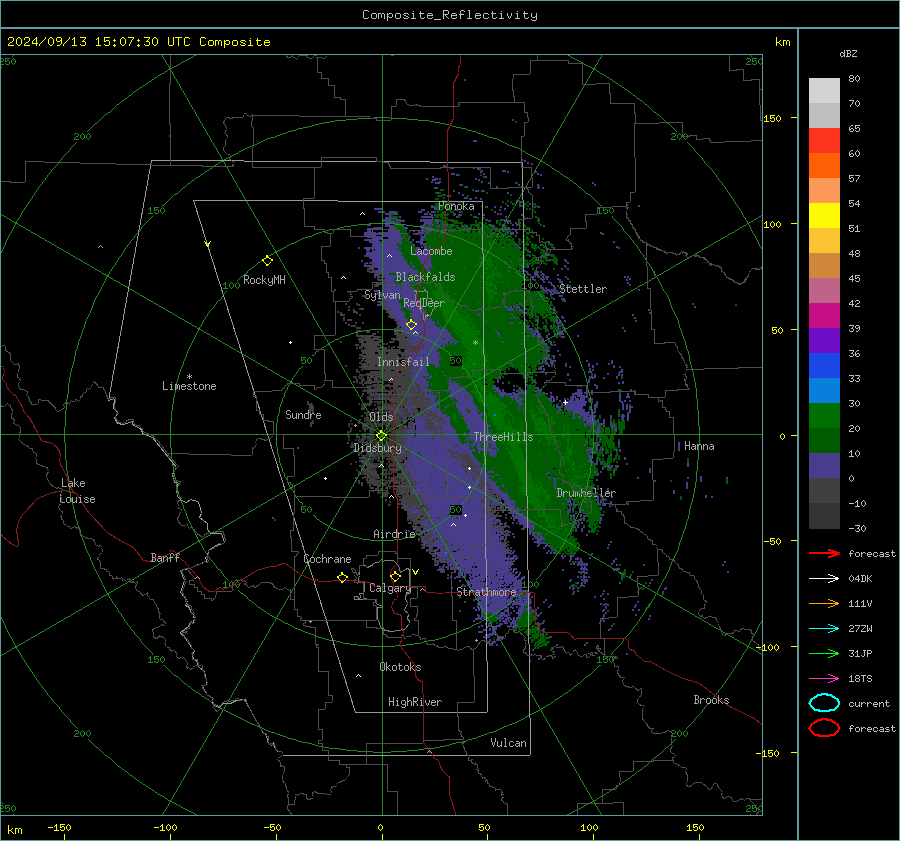The width and height of the screenshot is (900, 841).
Task: Click the Ponoka city label
Action: (456, 206)
